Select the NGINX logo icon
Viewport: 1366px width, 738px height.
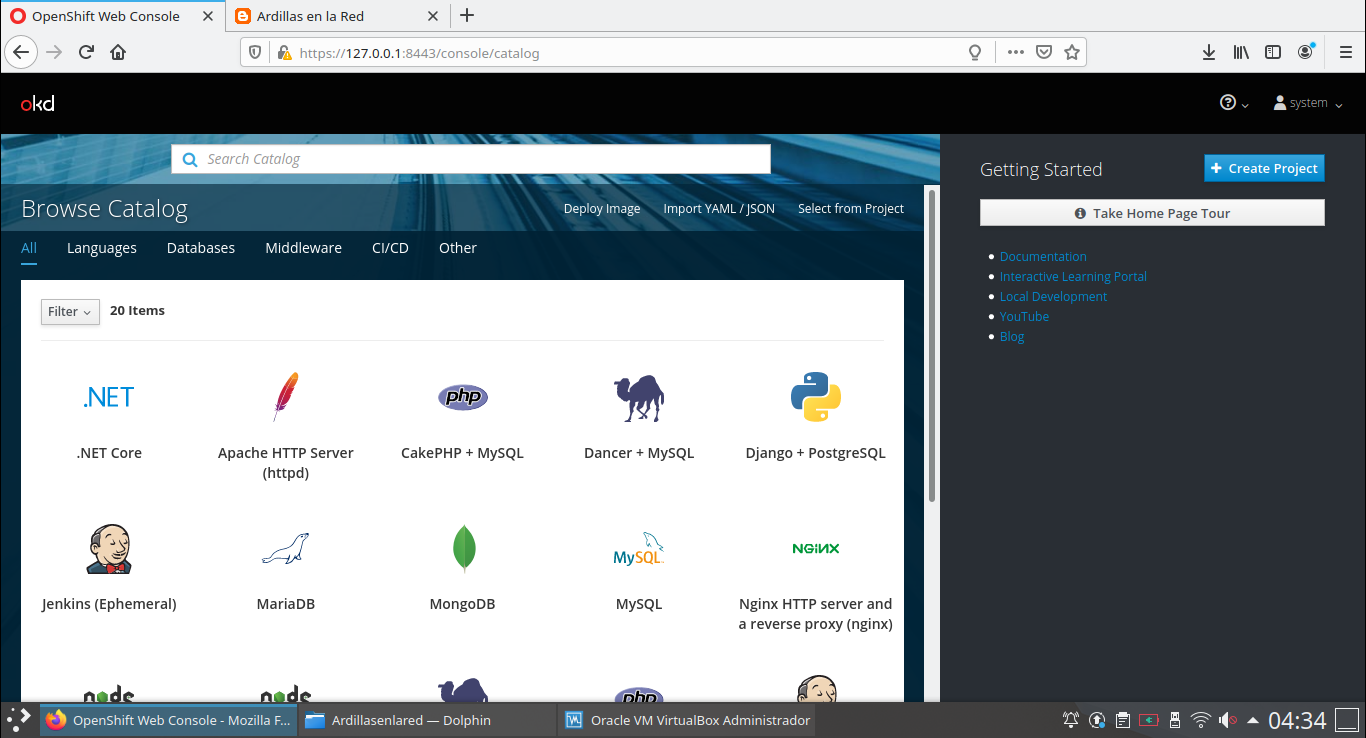[816, 548]
